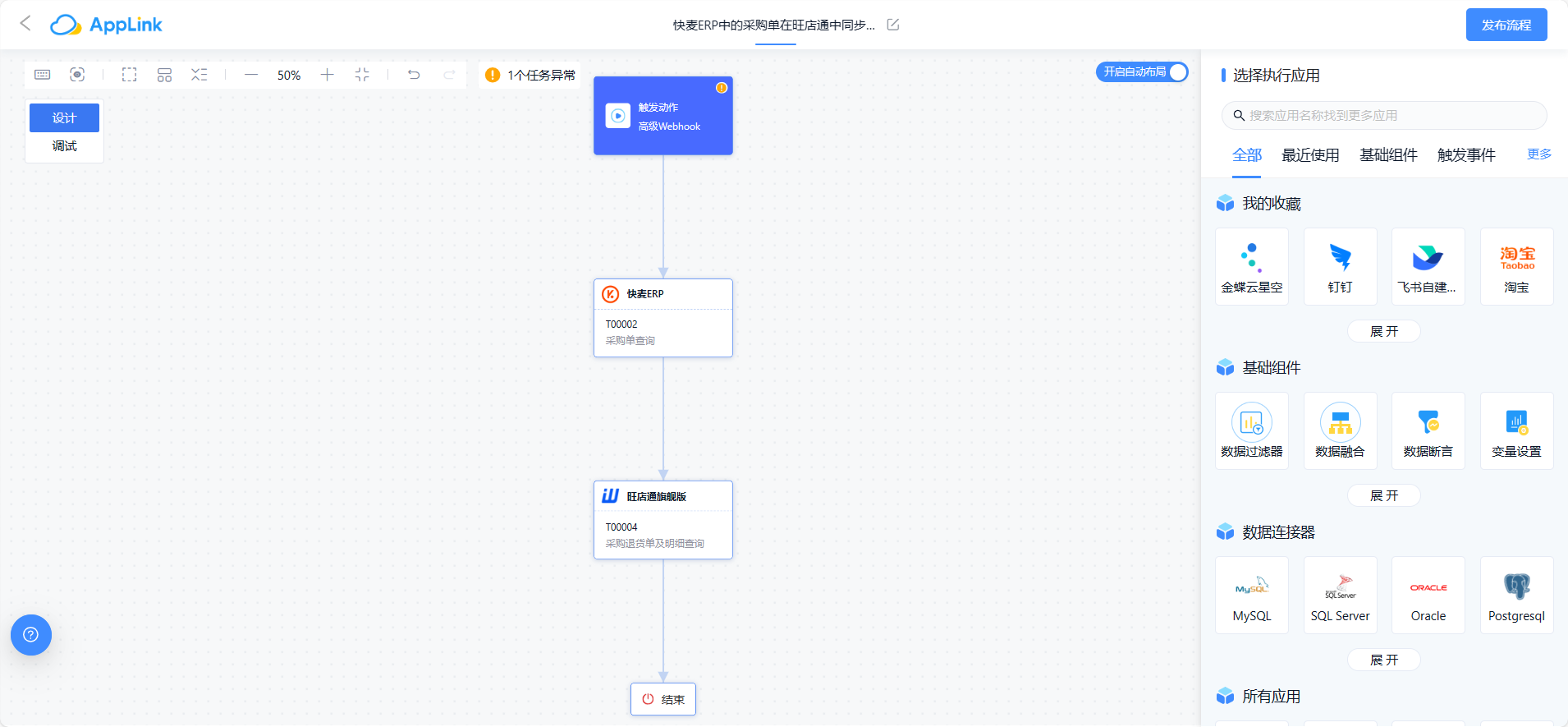This screenshot has width=1568, height=727.
Task: Choose the Oracle connector
Action: click(x=1428, y=596)
